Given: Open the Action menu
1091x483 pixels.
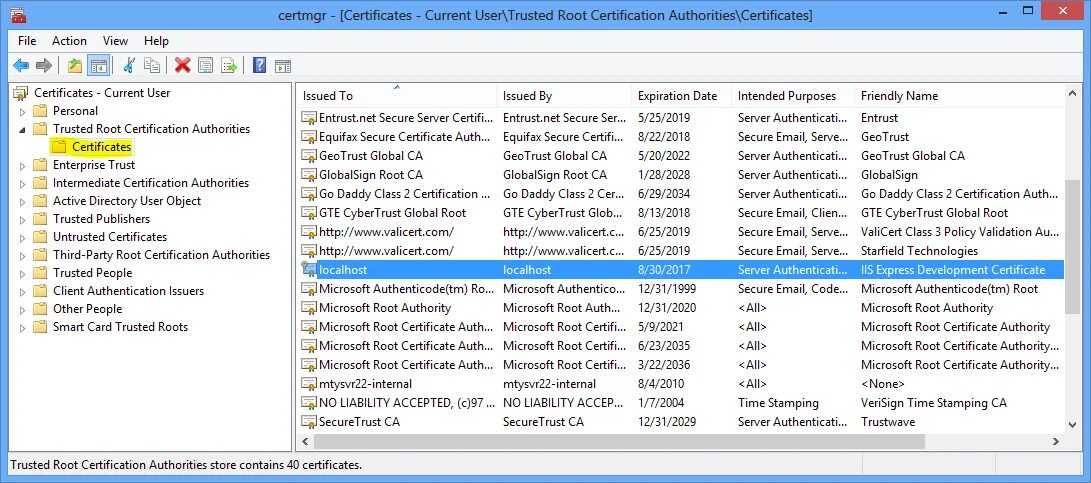Looking at the screenshot, I should [x=70, y=41].
